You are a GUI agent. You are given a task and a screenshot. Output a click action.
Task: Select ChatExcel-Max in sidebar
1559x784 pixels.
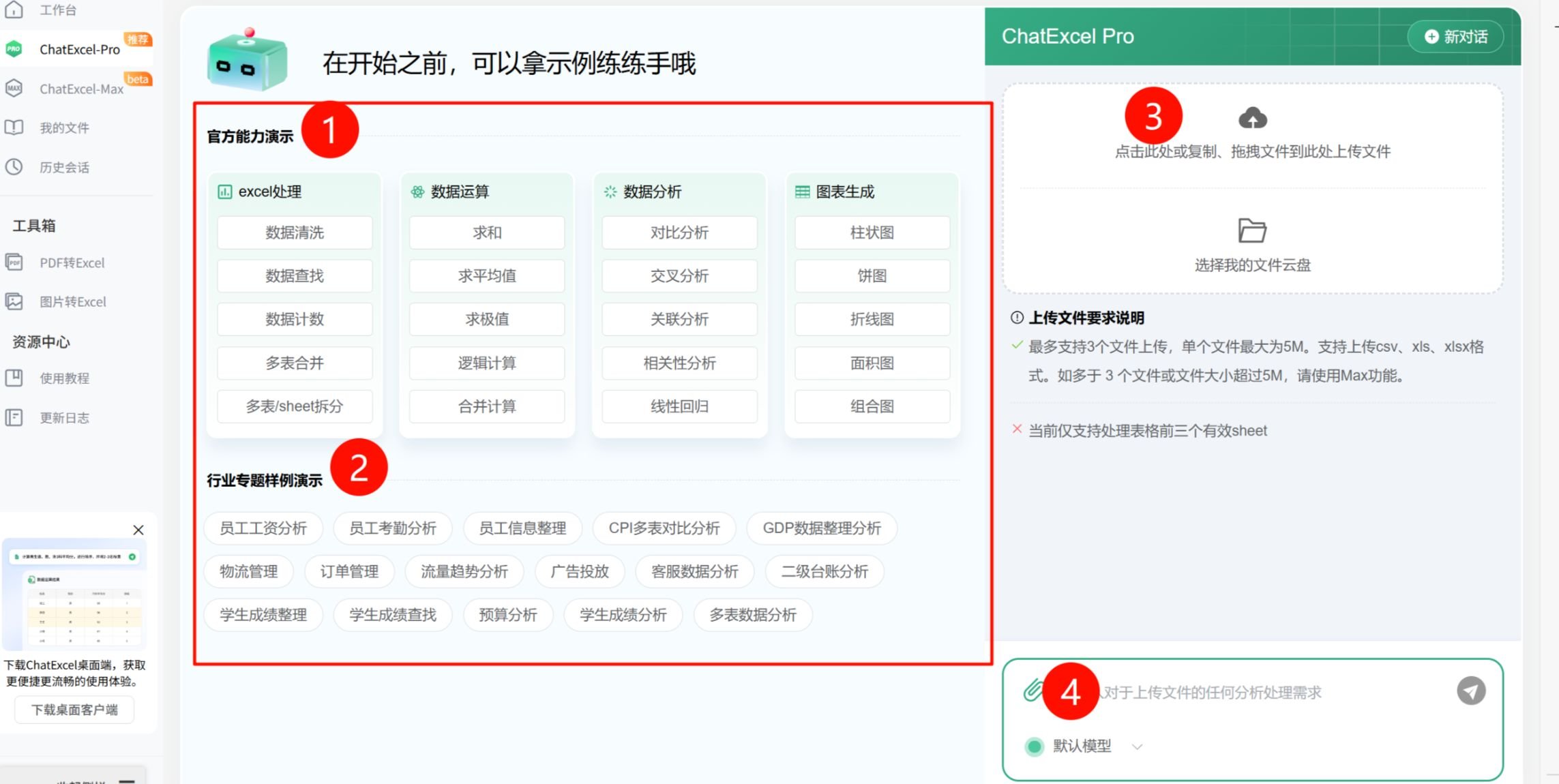pyautogui.click(x=76, y=89)
